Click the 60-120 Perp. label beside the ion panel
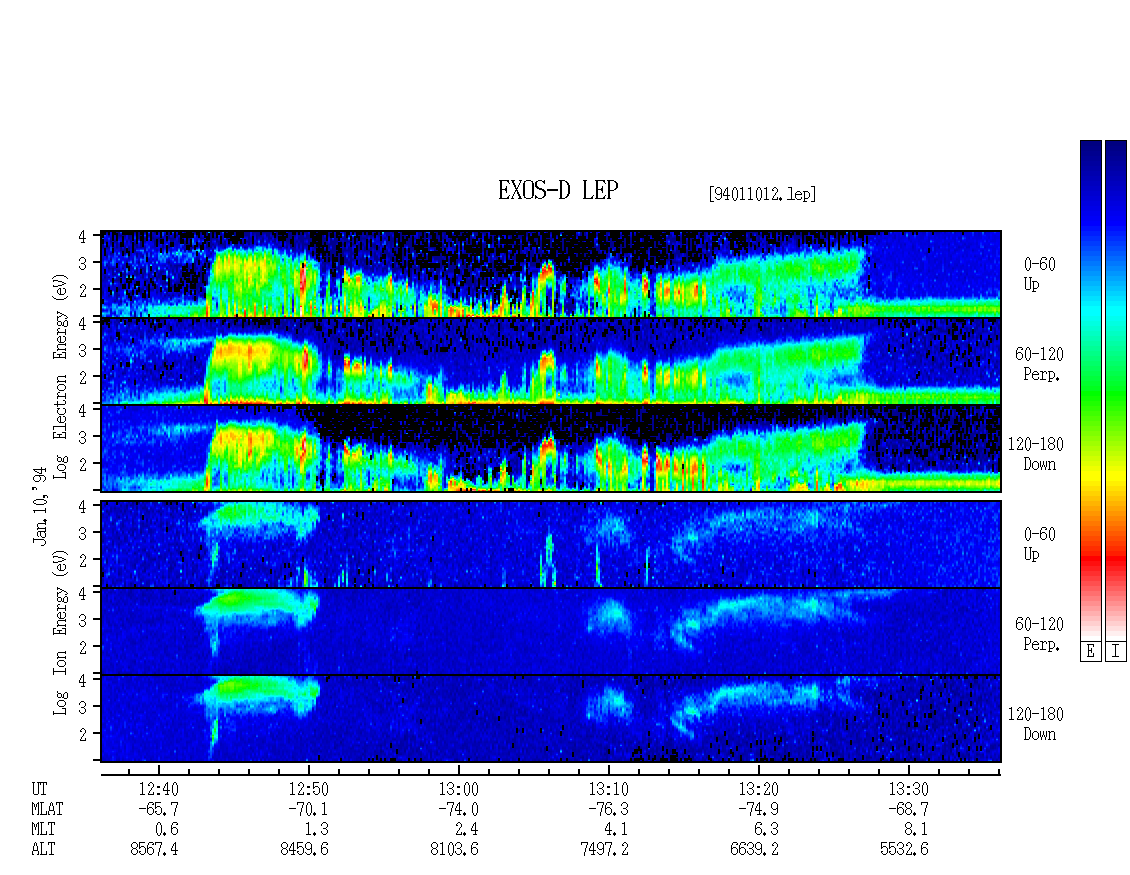 point(1039,634)
